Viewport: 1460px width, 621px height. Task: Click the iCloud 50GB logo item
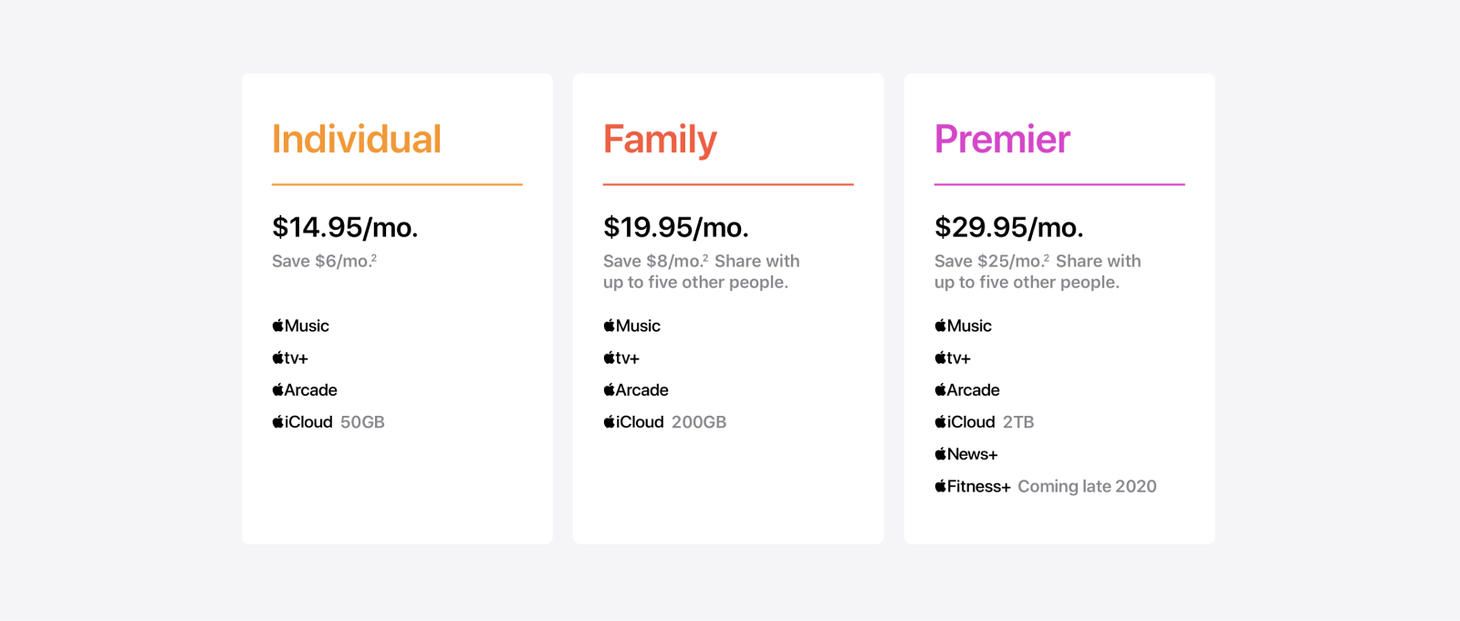[328, 422]
